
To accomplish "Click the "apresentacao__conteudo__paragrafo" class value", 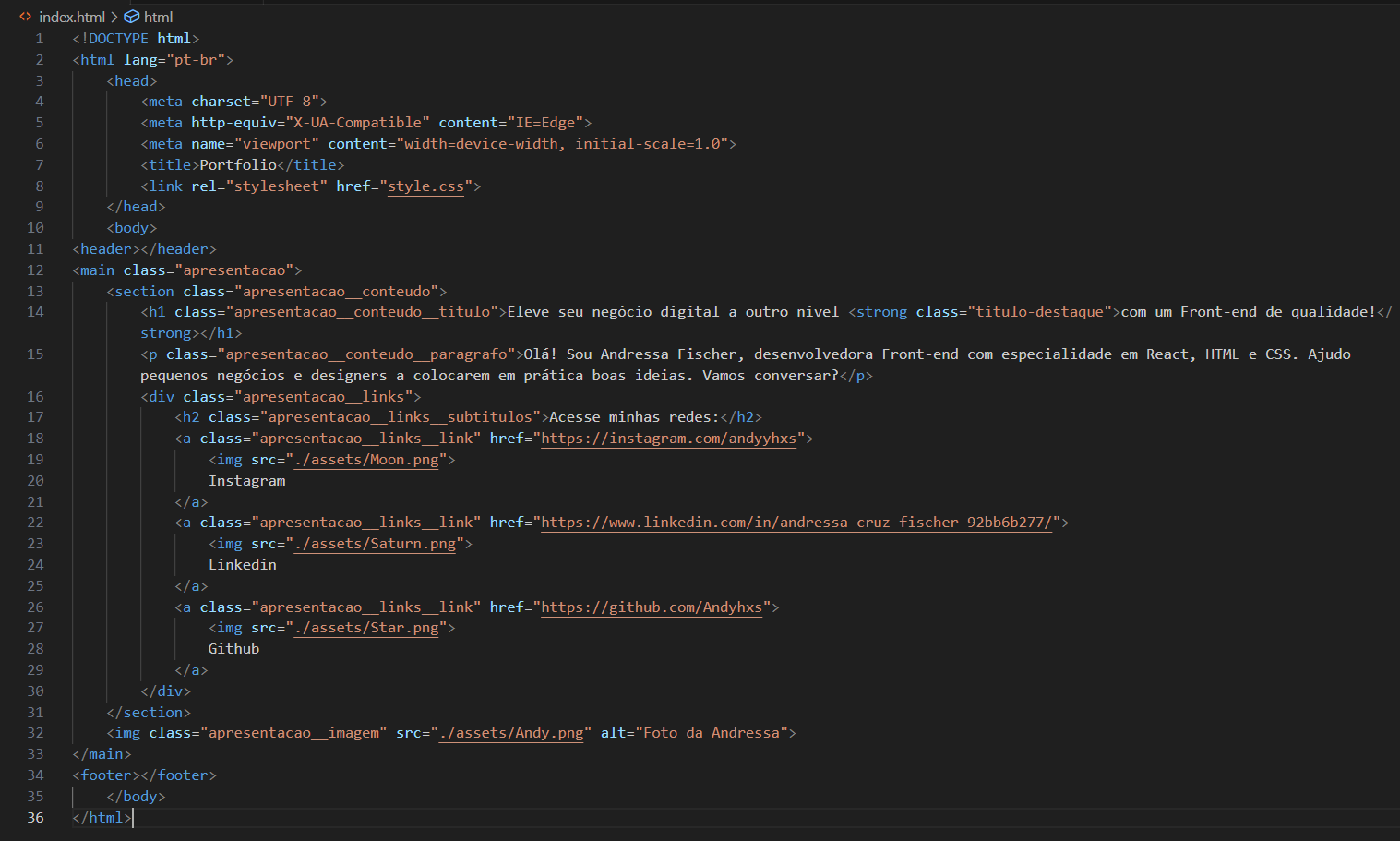I will (x=366, y=354).
